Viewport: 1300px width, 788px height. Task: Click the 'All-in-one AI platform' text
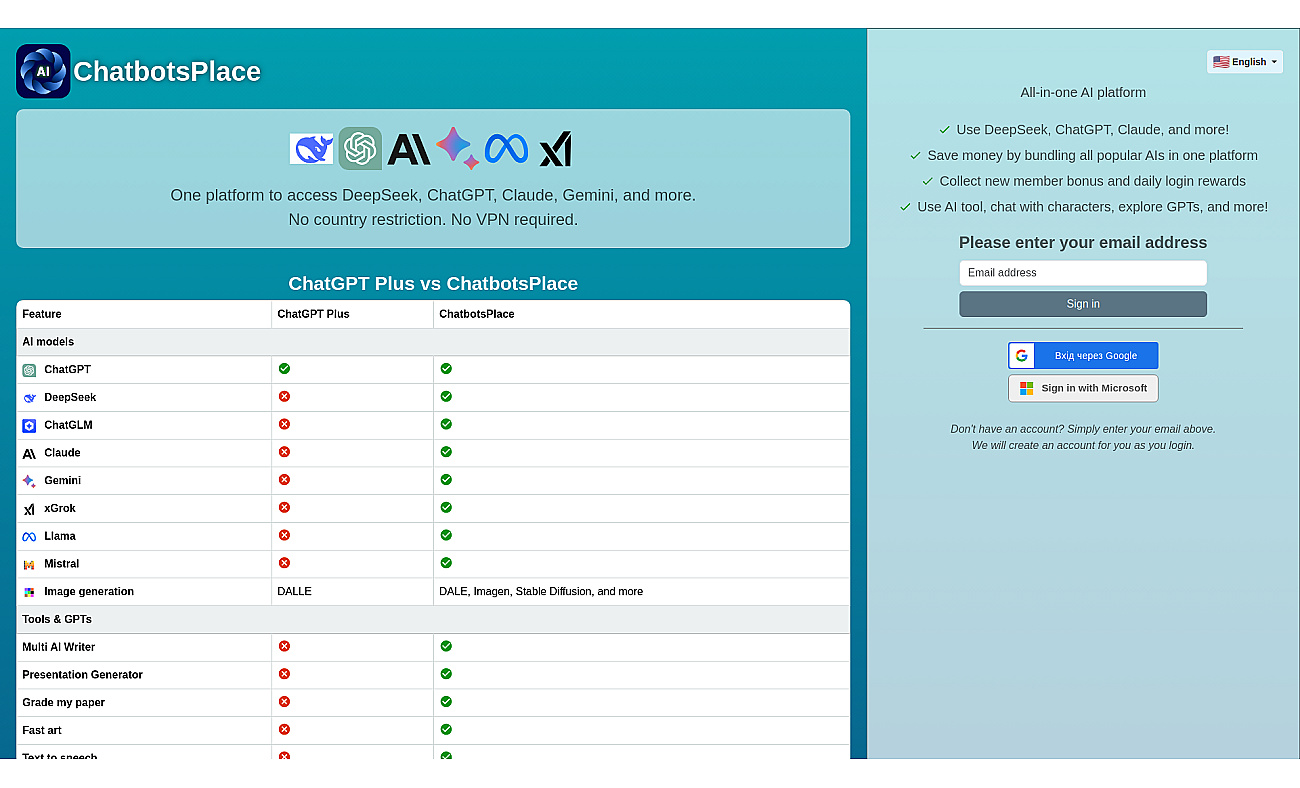(x=1083, y=92)
